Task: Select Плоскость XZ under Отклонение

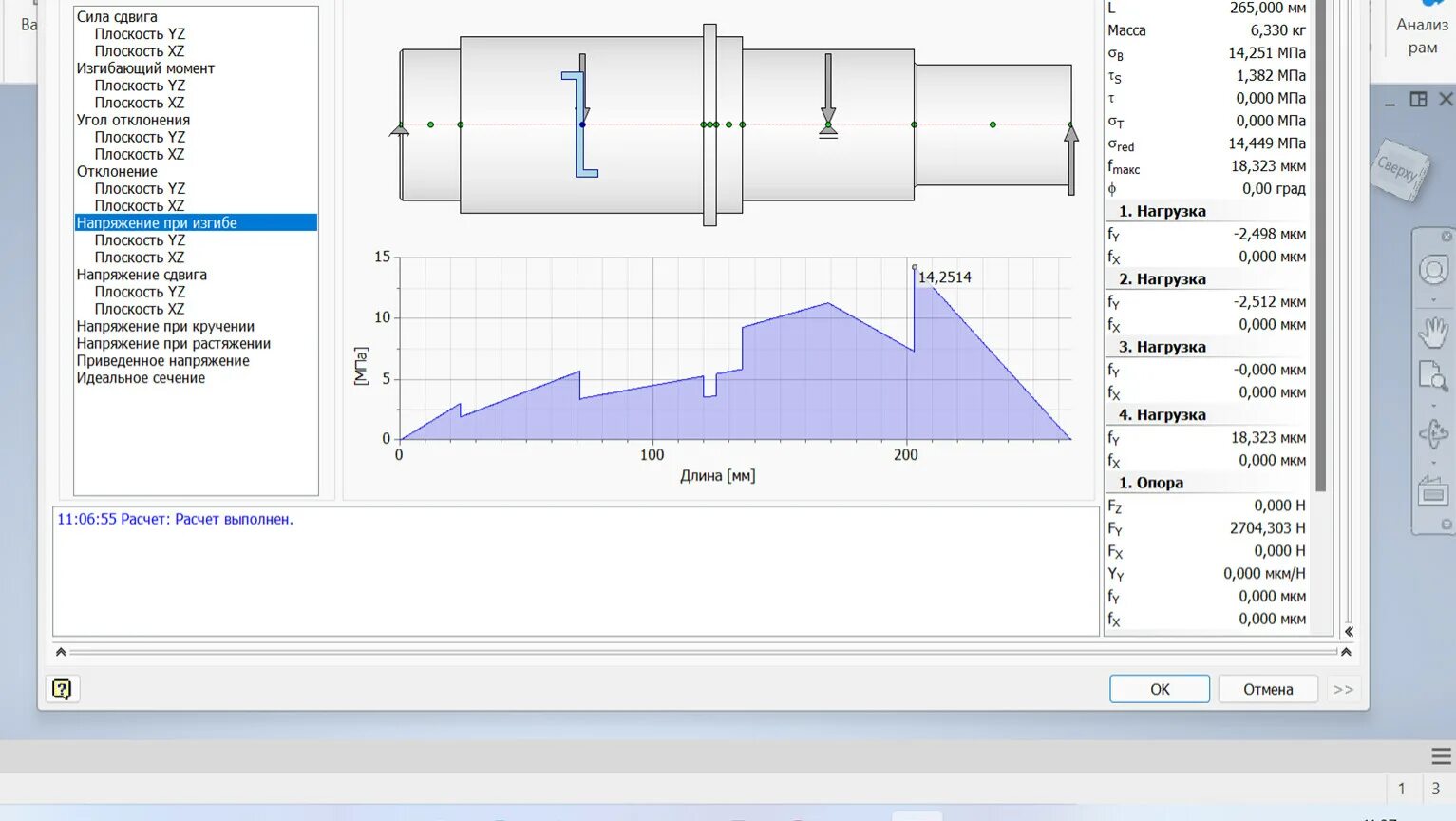Action: click(140, 205)
